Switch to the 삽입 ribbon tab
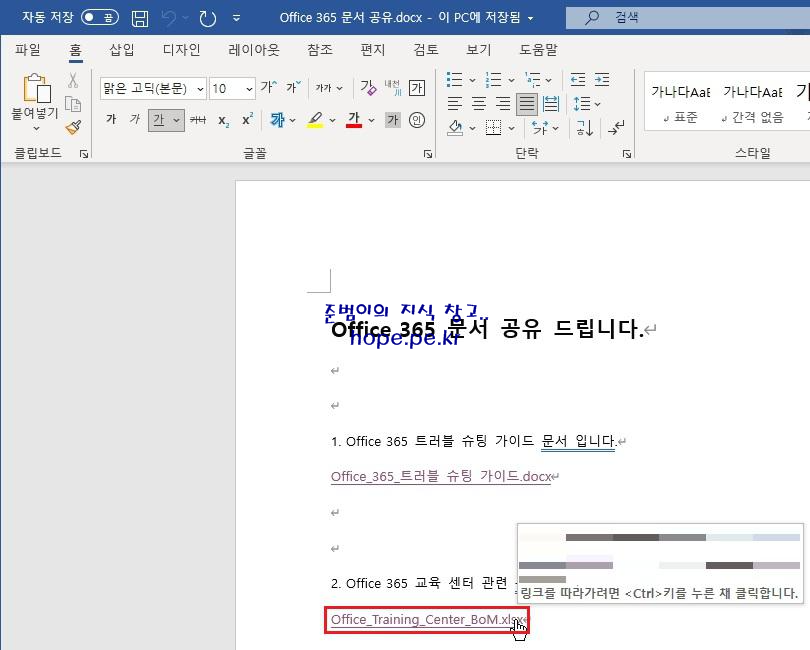 (122, 50)
